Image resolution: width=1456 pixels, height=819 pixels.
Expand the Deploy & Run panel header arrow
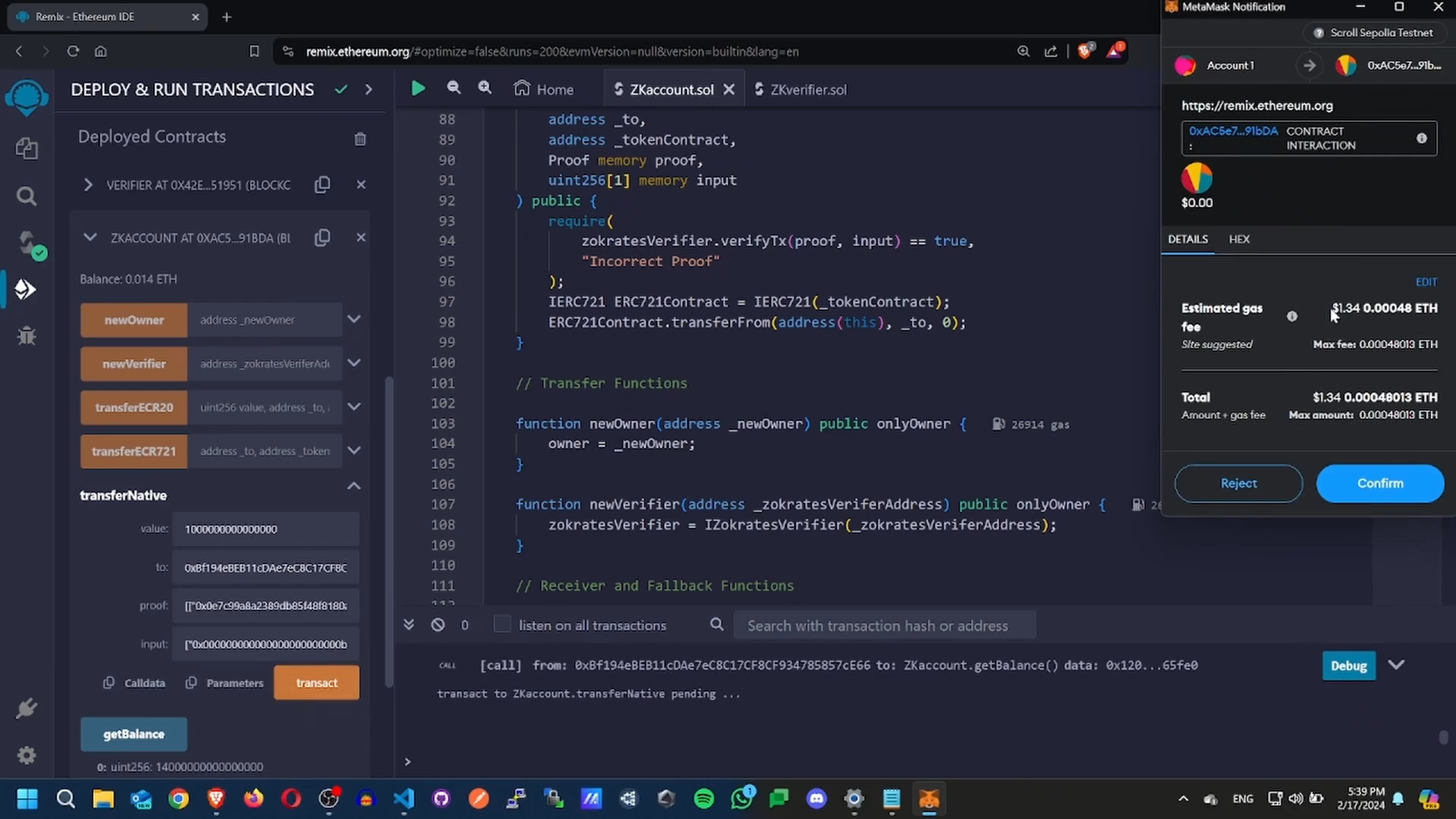369,89
